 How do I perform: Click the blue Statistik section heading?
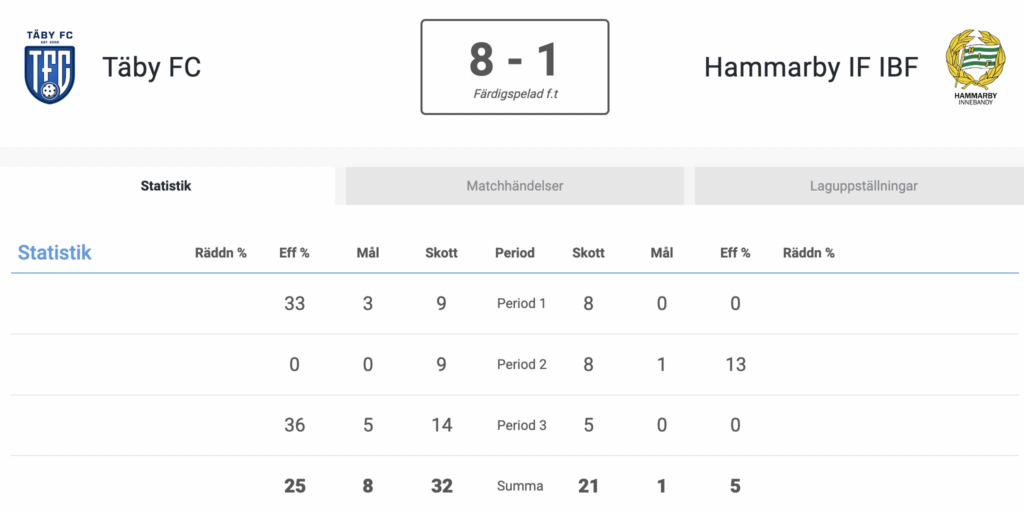(x=55, y=253)
